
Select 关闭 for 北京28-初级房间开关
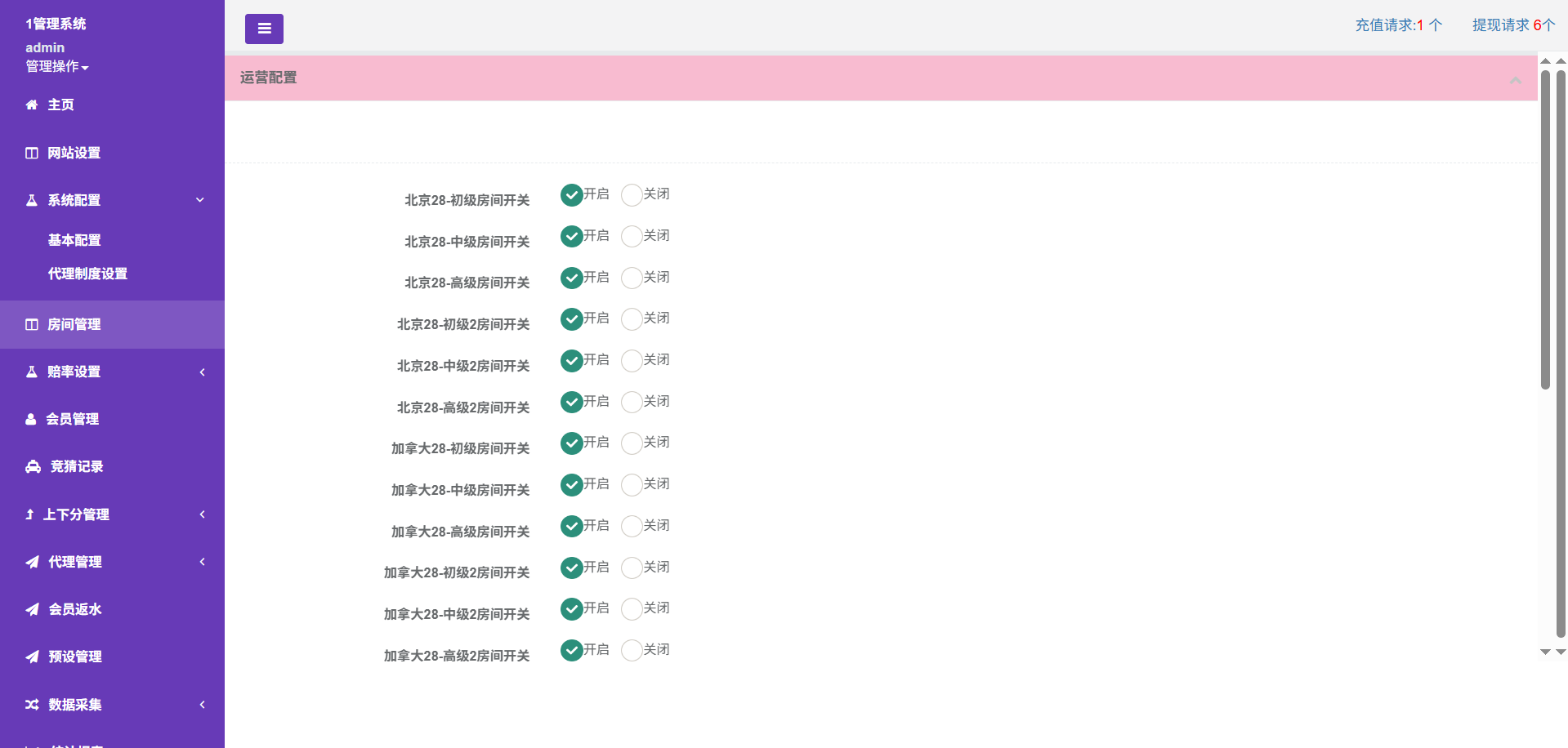coord(632,195)
